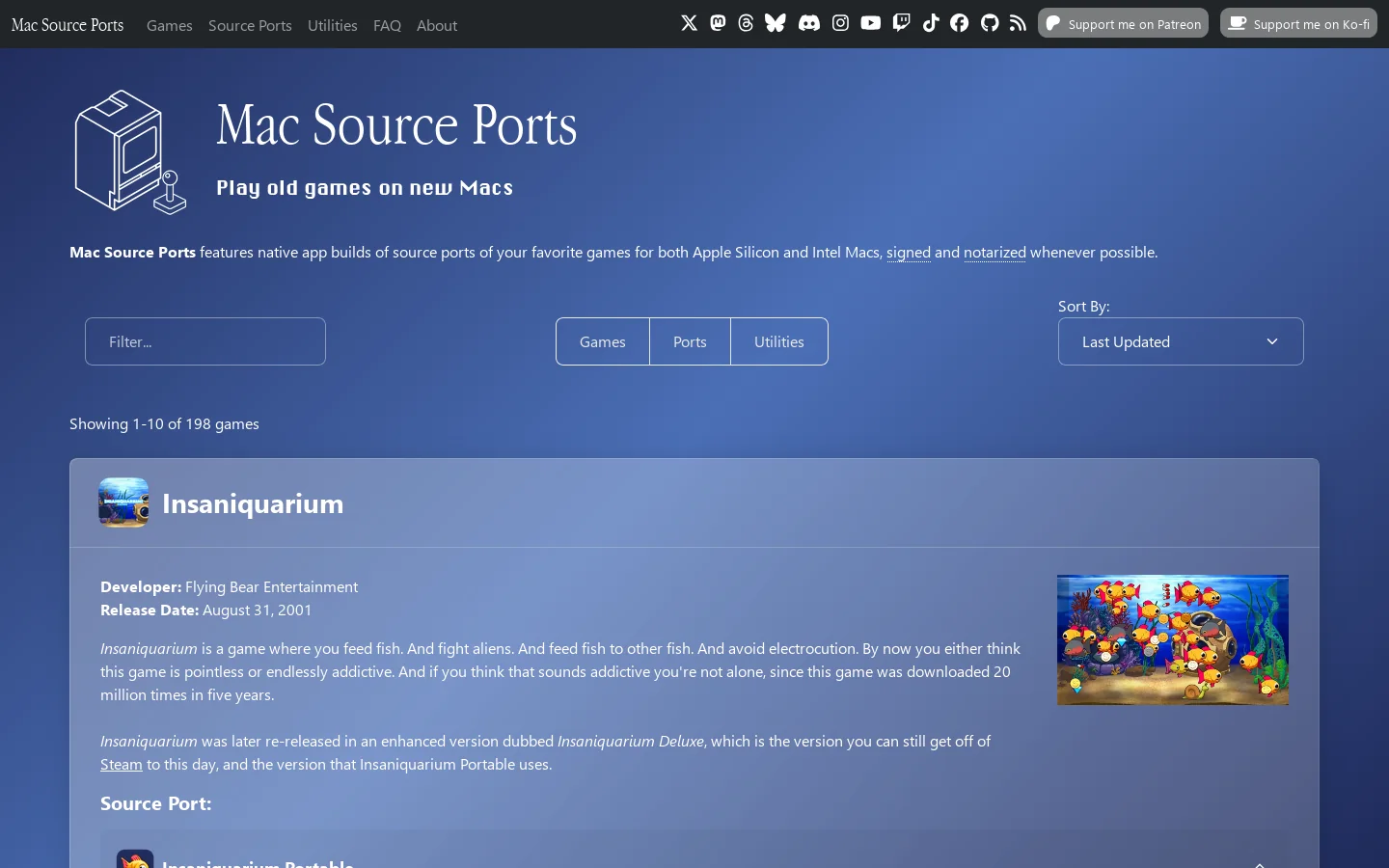The width and height of the screenshot is (1389, 868).
Task: Open the Insaniquarium screenshot thumbnail
Action: coord(1173,639)
